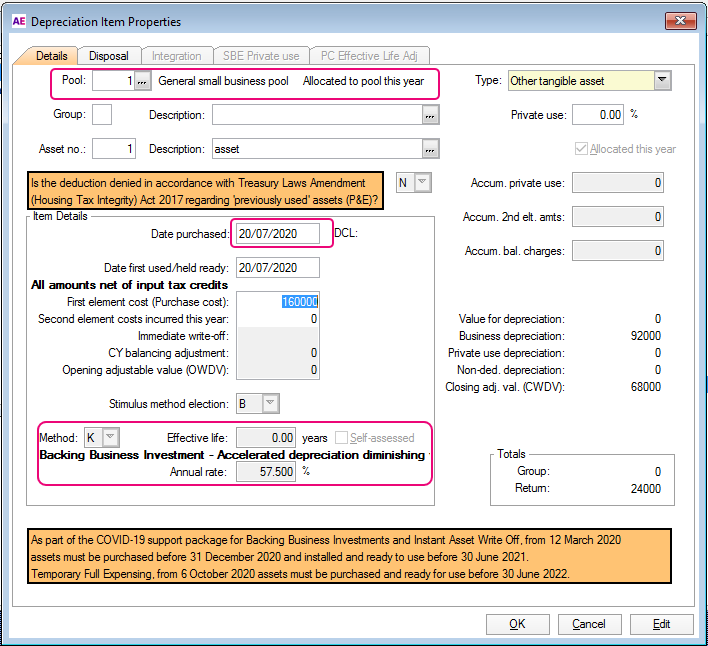Click the Cancel button

589,624
